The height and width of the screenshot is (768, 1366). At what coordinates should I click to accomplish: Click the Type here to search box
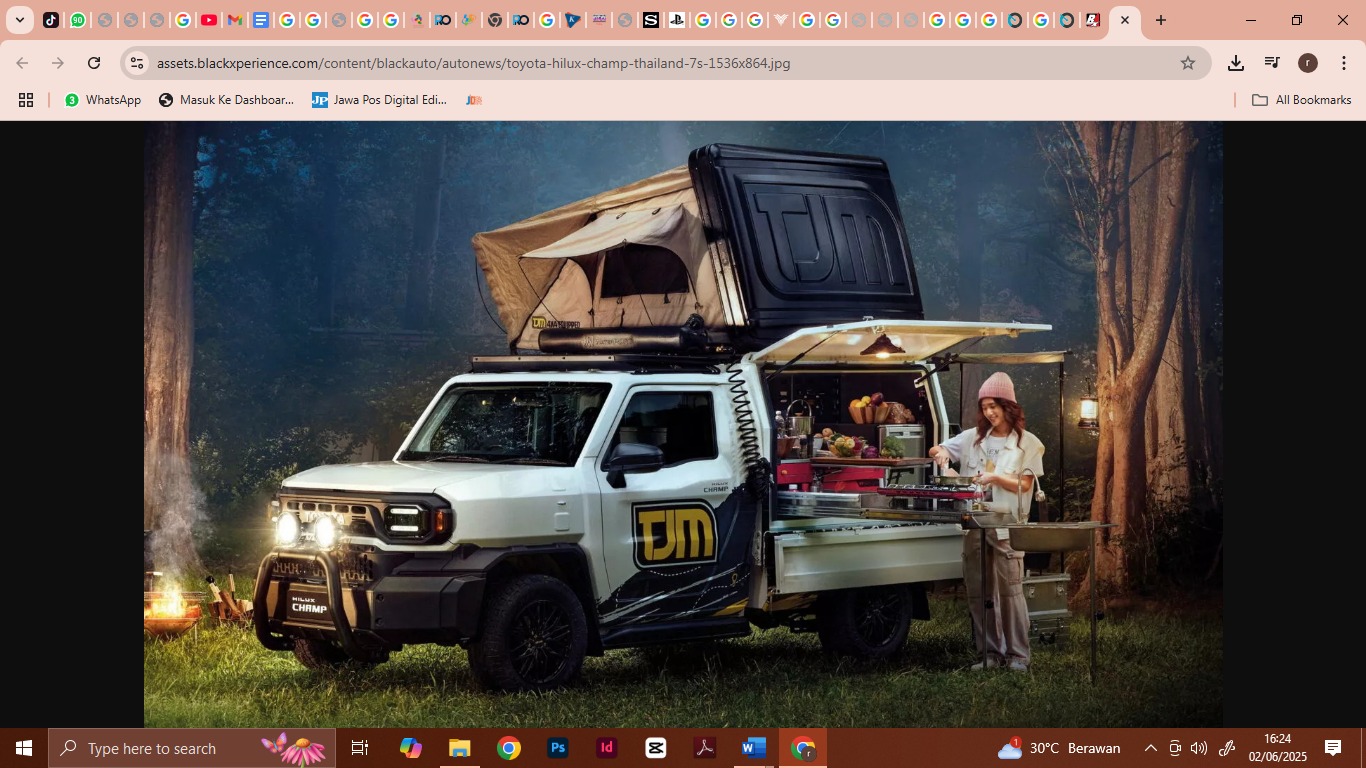pos(192,748)
